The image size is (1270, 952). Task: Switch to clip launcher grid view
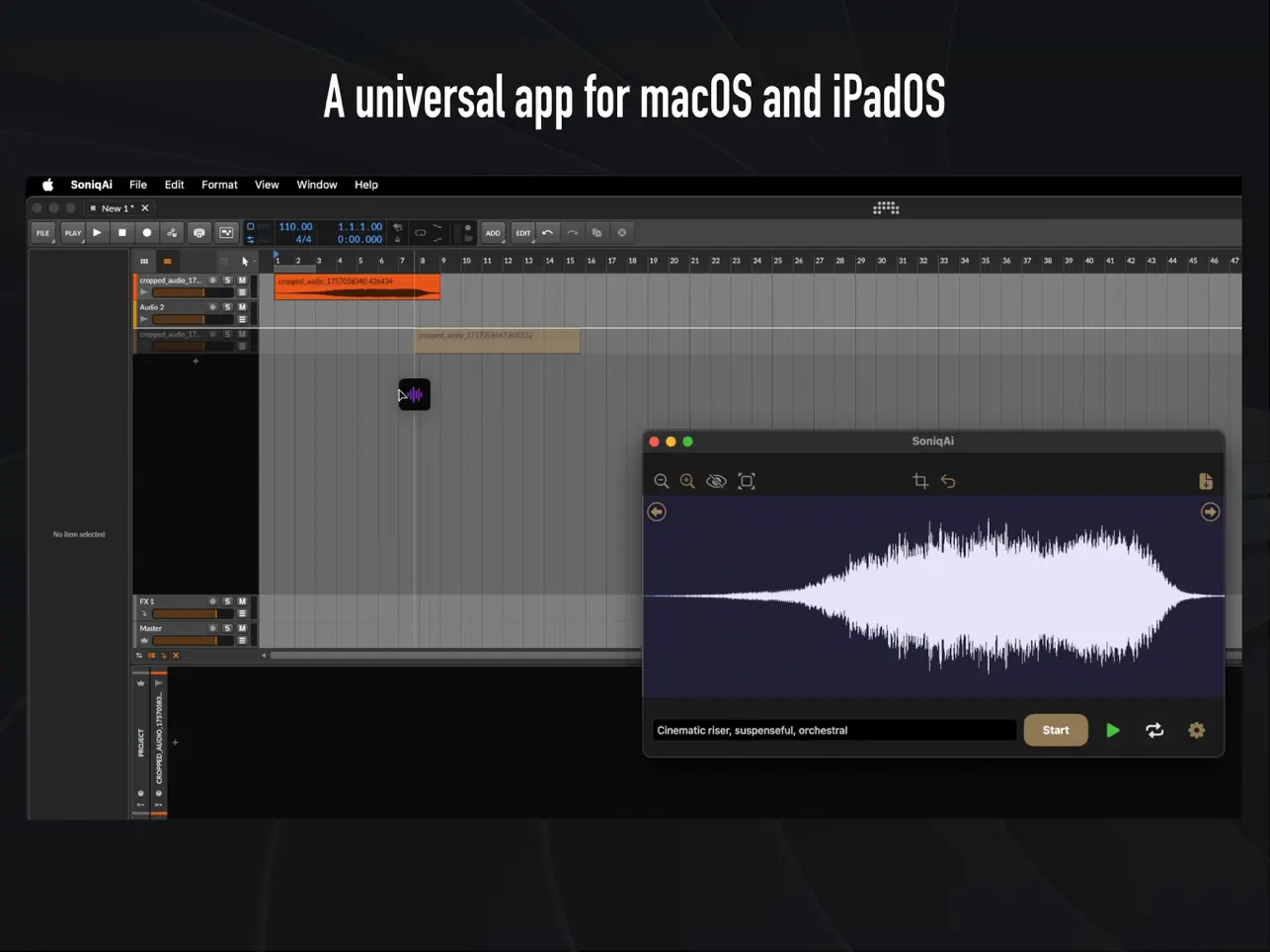[144, 261]
